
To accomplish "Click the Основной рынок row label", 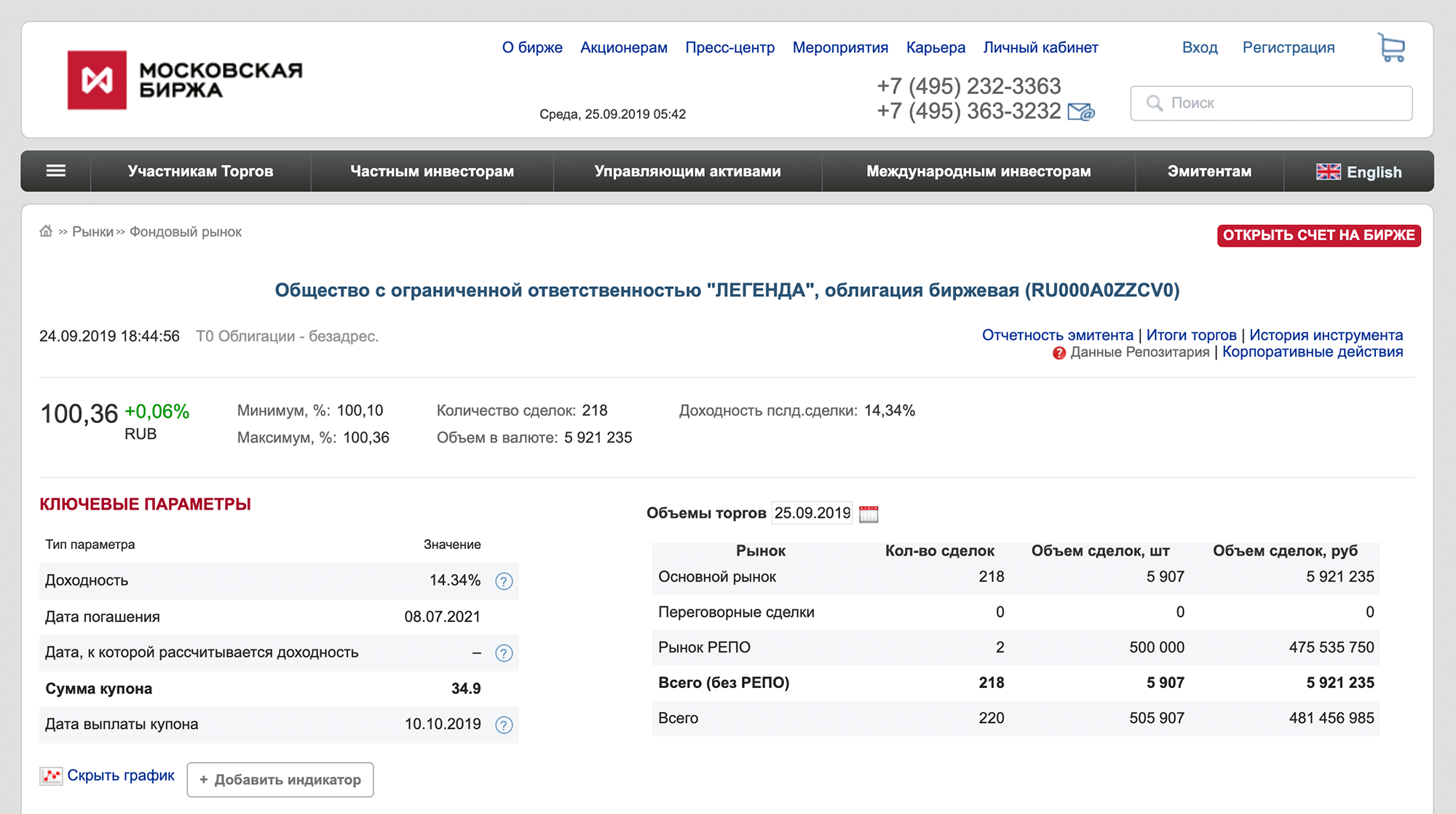I will [717, 577].
